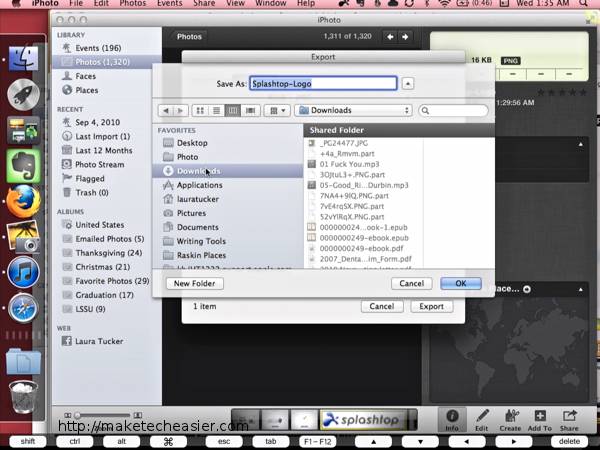This screenshot has width=600, height=450.
Task: Open Evernote elephant icon in Dock
Action: (x=23, y=166)
